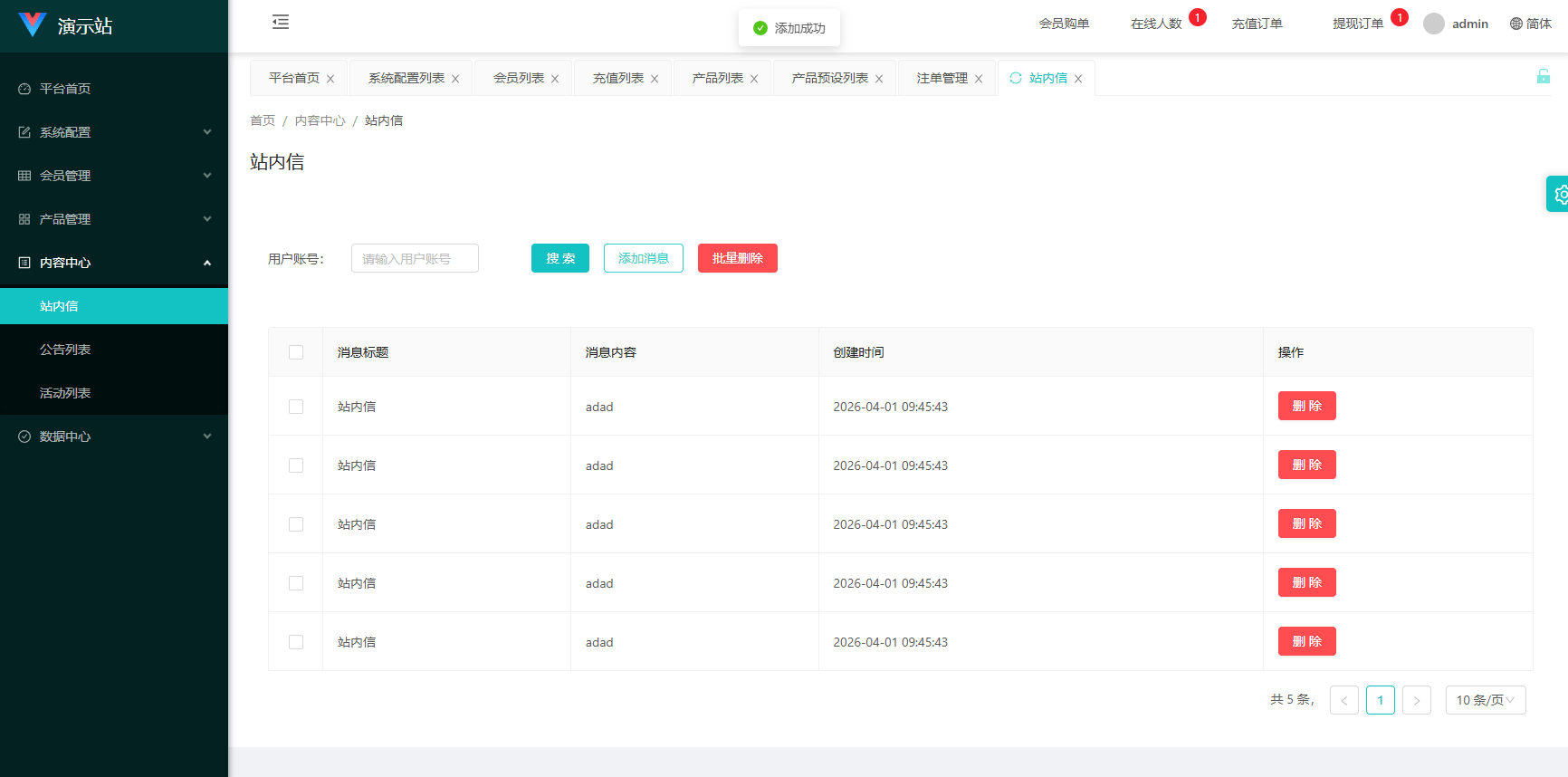This screenshot has height=777, width=1568.
Task: Click the refresh icon on 站内信 tab
Action: click(1016, 79)
